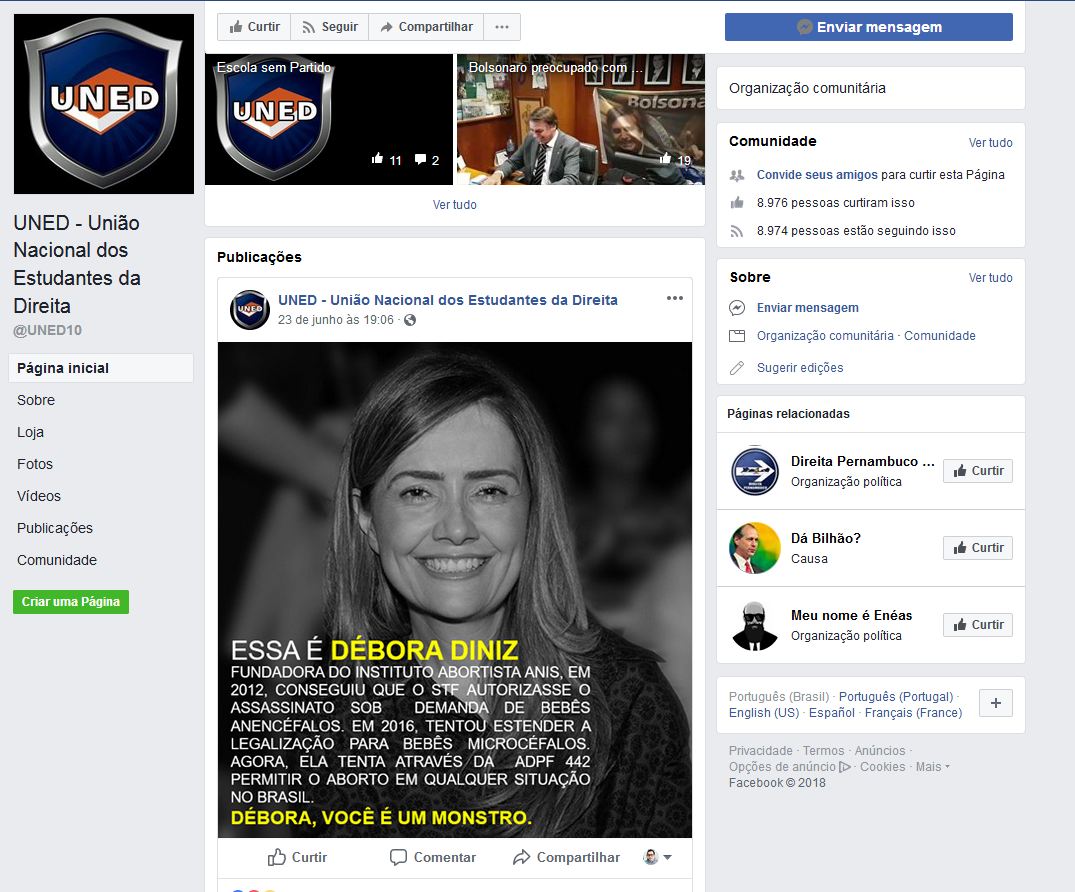Open the messenger icon inside Enviar mensagem
The height and width of the screenshot is (892, 1075).
803,27
